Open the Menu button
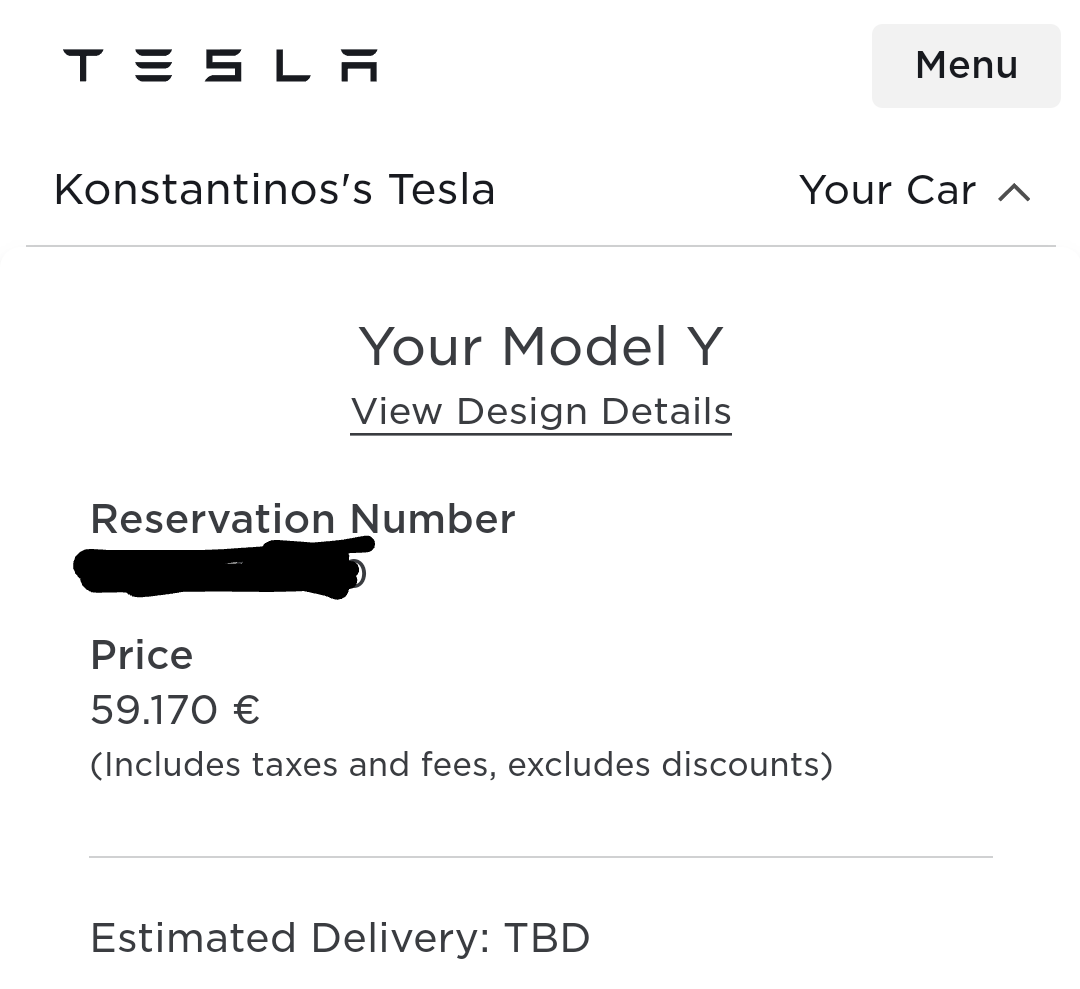This screenshot has width=1080, height=989. (966, 66)
